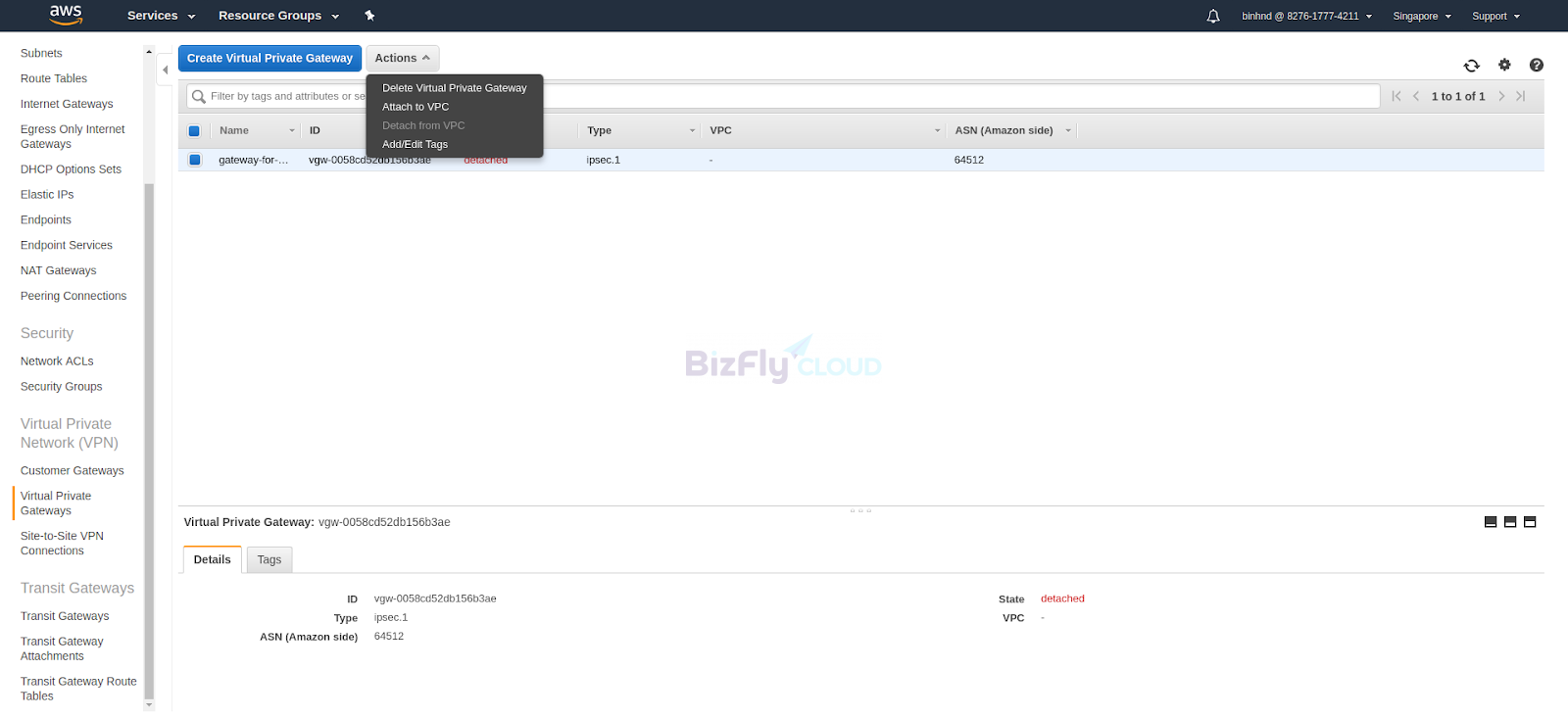Go to previous page of results
1568x718 pixels.
click(1416, 96)
